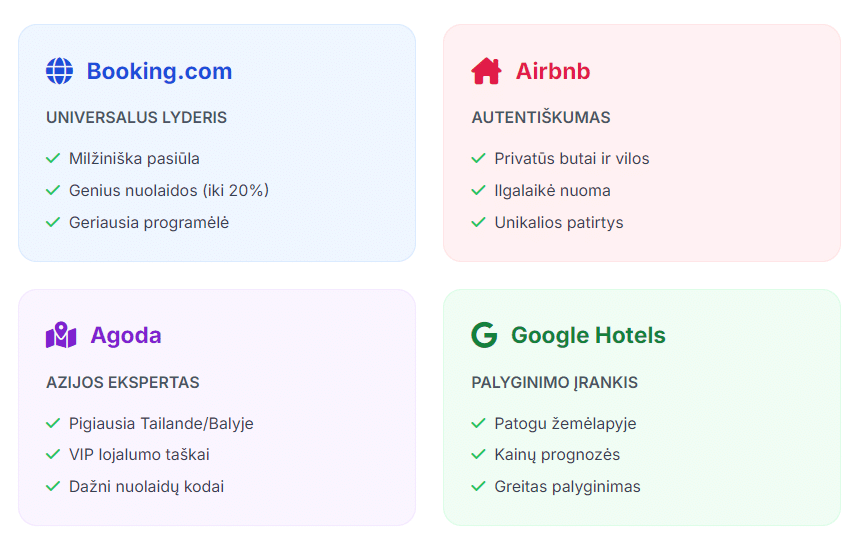Select the Agoda title text
This screenshot has width=861, height=543.
(x=126, y=335)
